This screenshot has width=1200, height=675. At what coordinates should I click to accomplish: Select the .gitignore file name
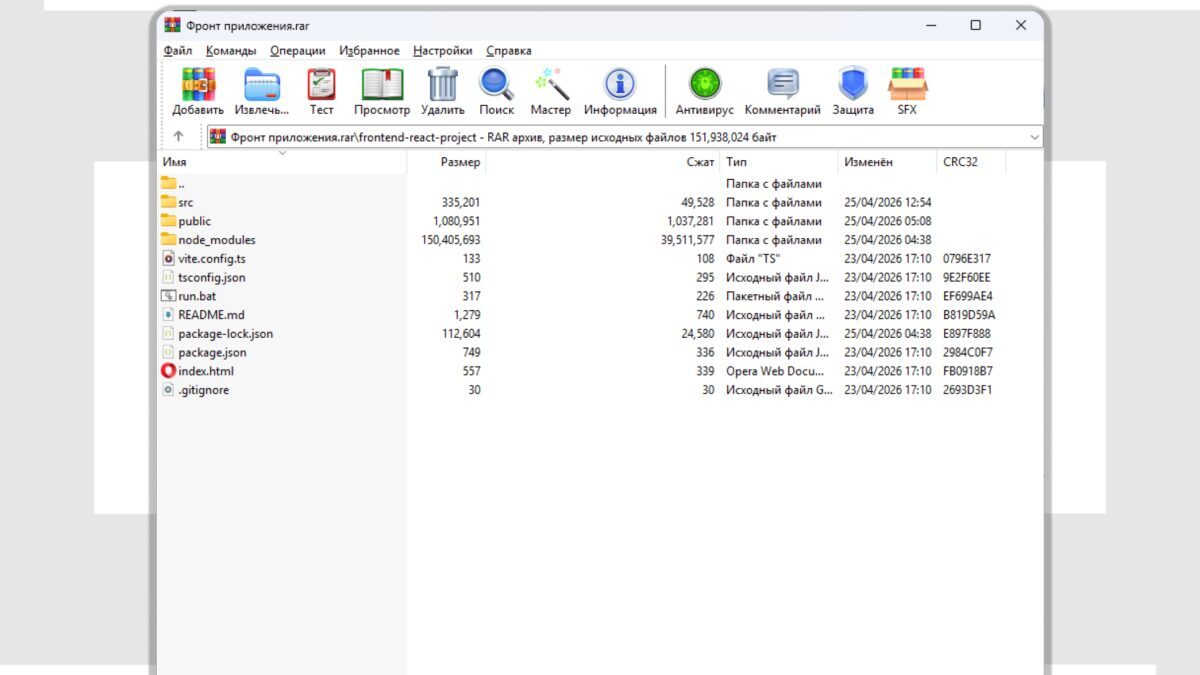[x=203, y=390]
